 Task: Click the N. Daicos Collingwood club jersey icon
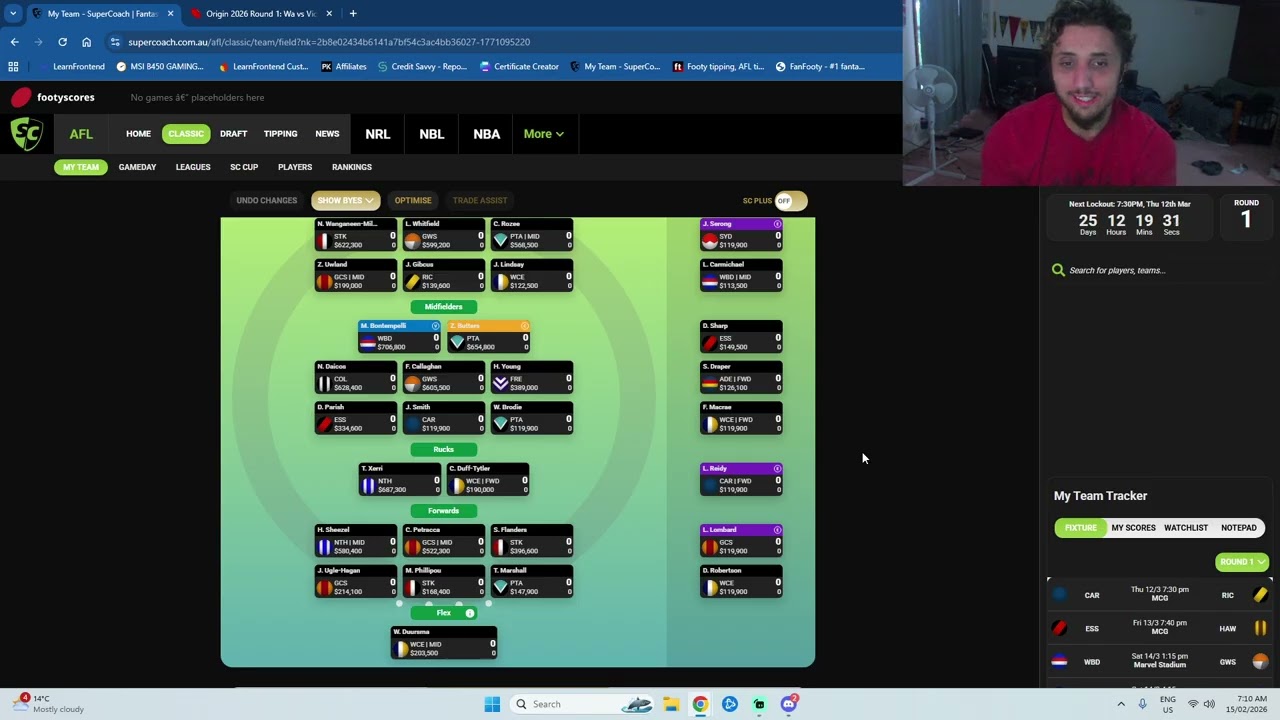click(x=324, y=383)
